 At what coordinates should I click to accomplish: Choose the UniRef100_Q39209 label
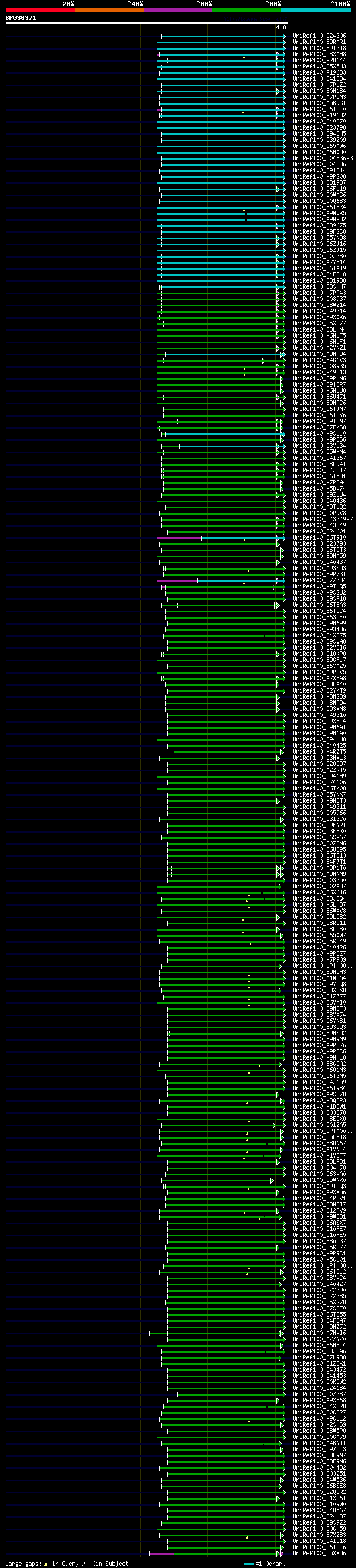pos(319,140)
